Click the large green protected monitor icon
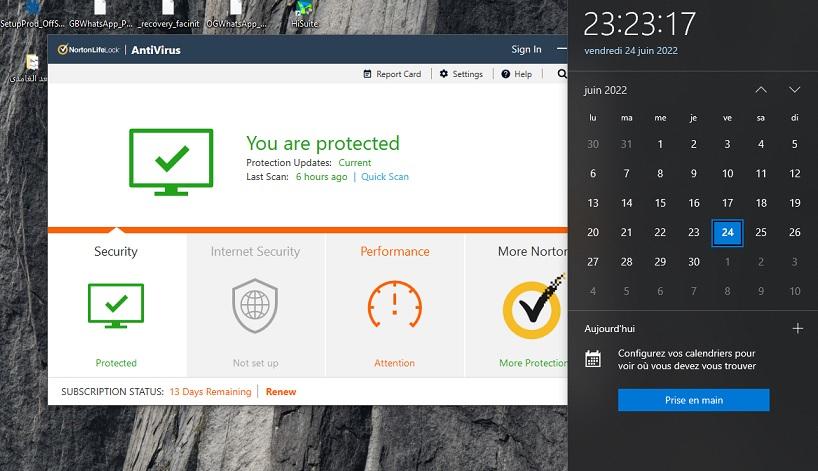 pos(171,162)
